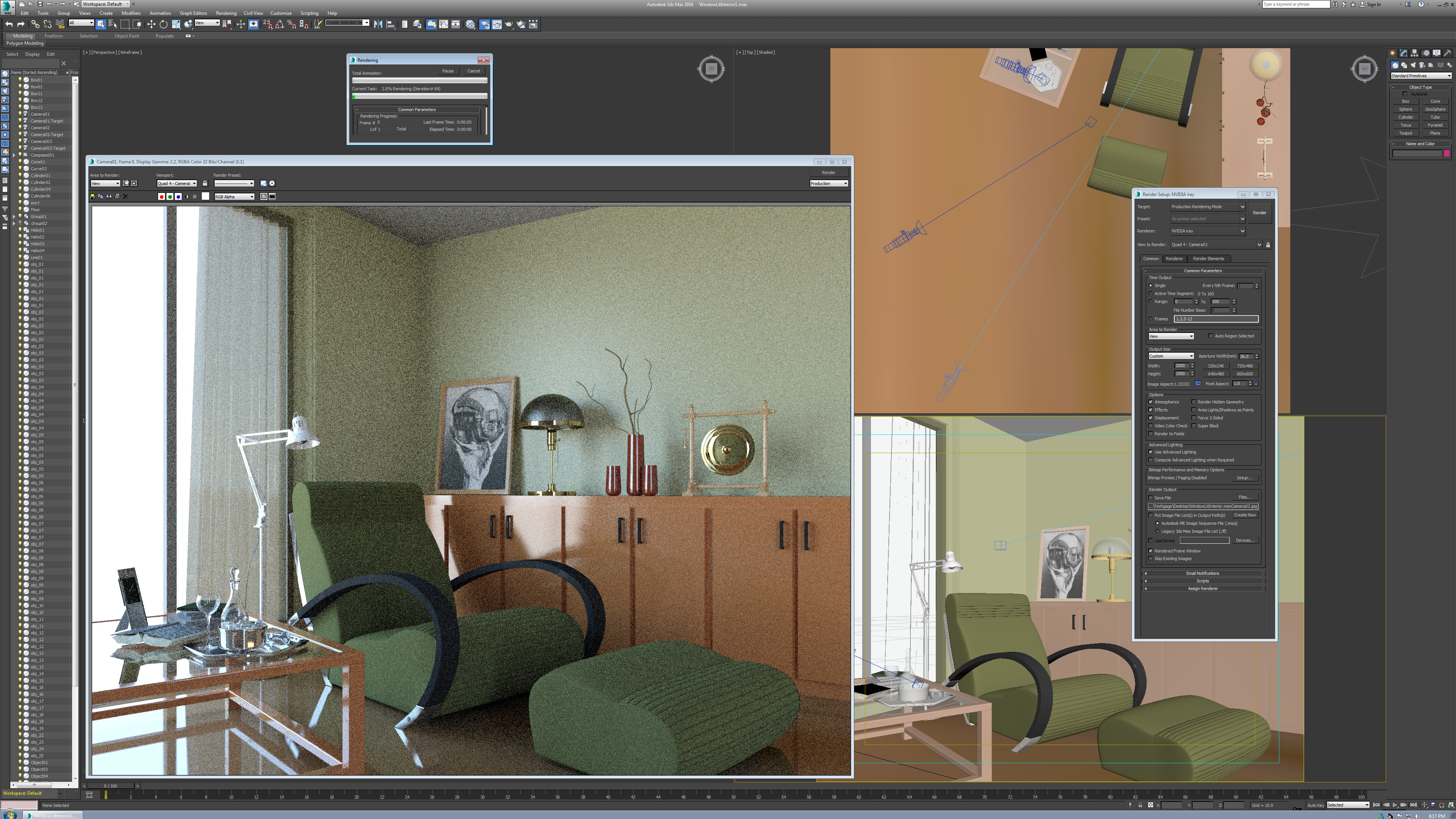Image resolution: width=1456 pixels, height=819 pixels.
Task: Cancel the rendering in progress
Action: coord(474,71)
